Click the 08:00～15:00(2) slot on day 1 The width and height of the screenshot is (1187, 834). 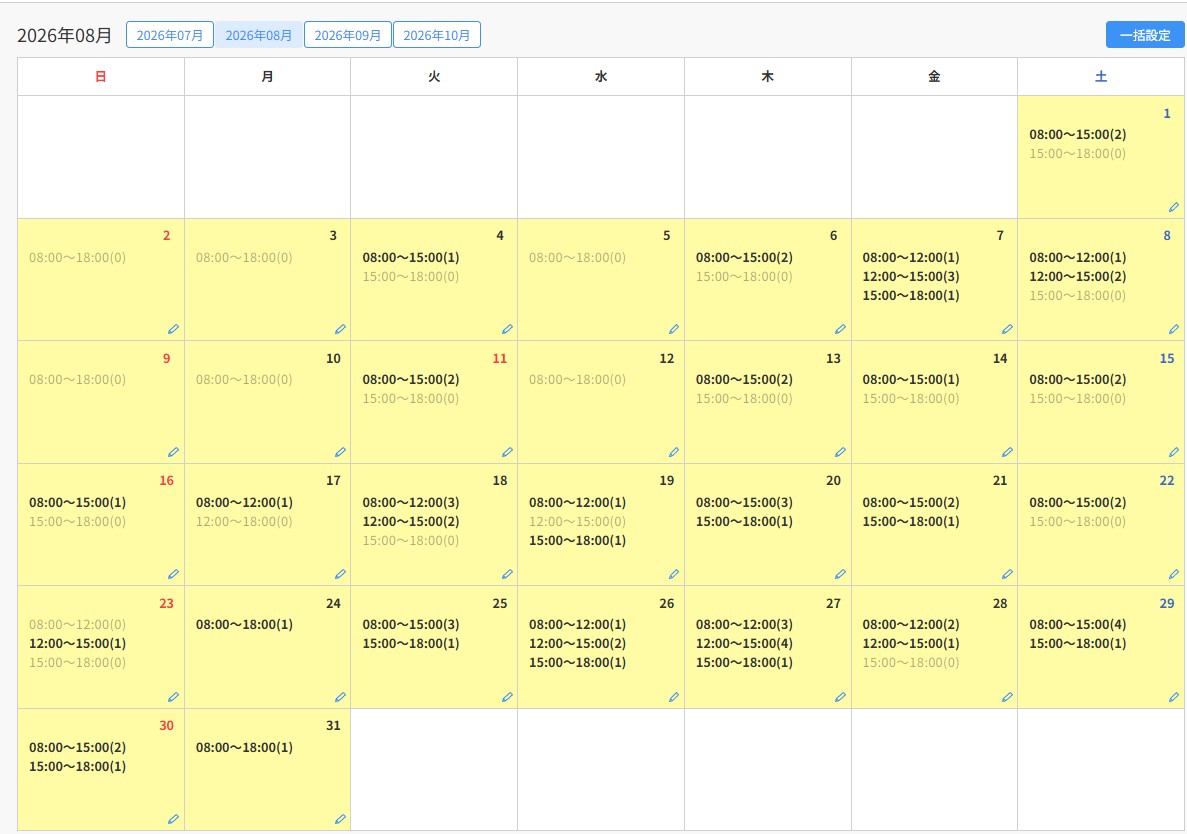tap(1077, 135)
